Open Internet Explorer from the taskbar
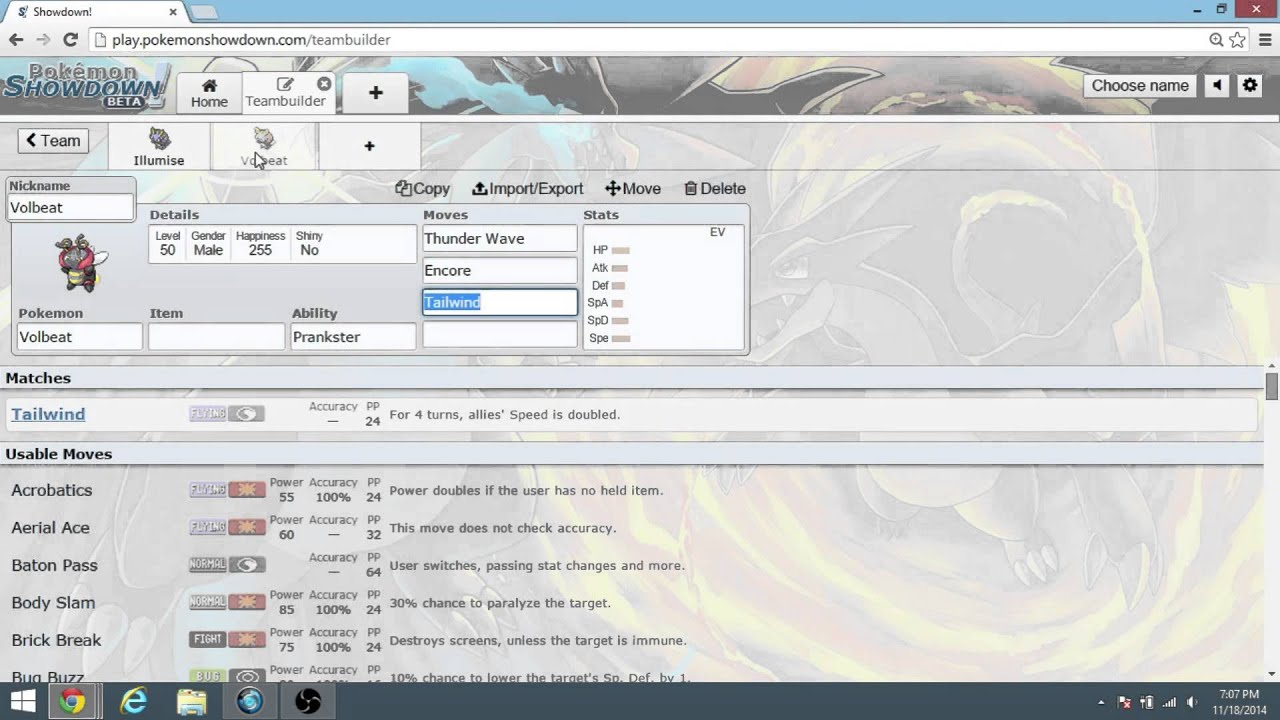Image resolution: width=1280 pixels, height=720 pixels. (x=133, y=702)
